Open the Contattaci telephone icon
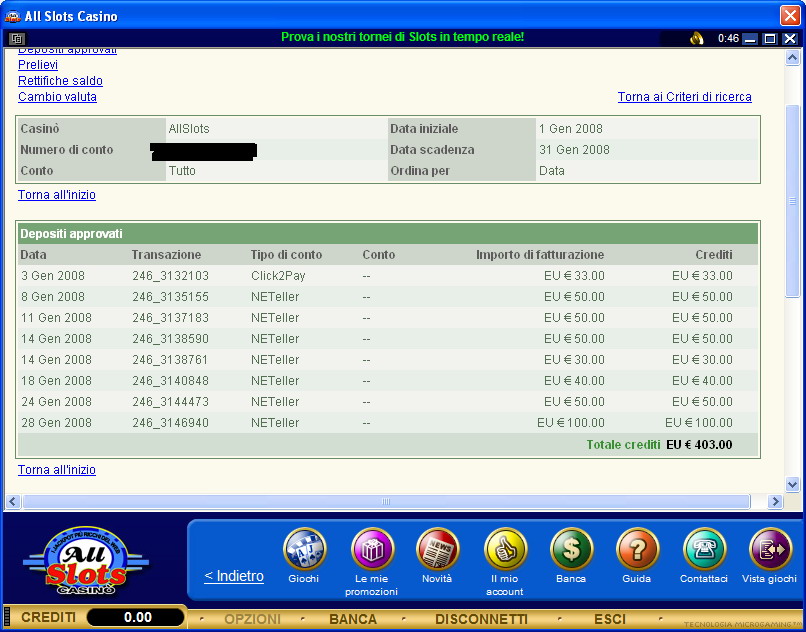Image resolution: width=806 pixels, height=632 pixels. tap(704, 549)
